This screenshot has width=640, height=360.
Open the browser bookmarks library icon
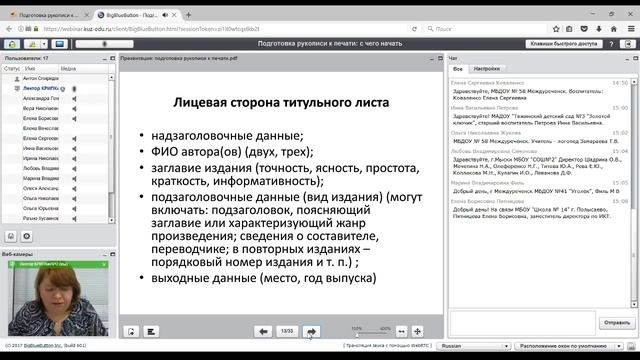click(569, 29)
